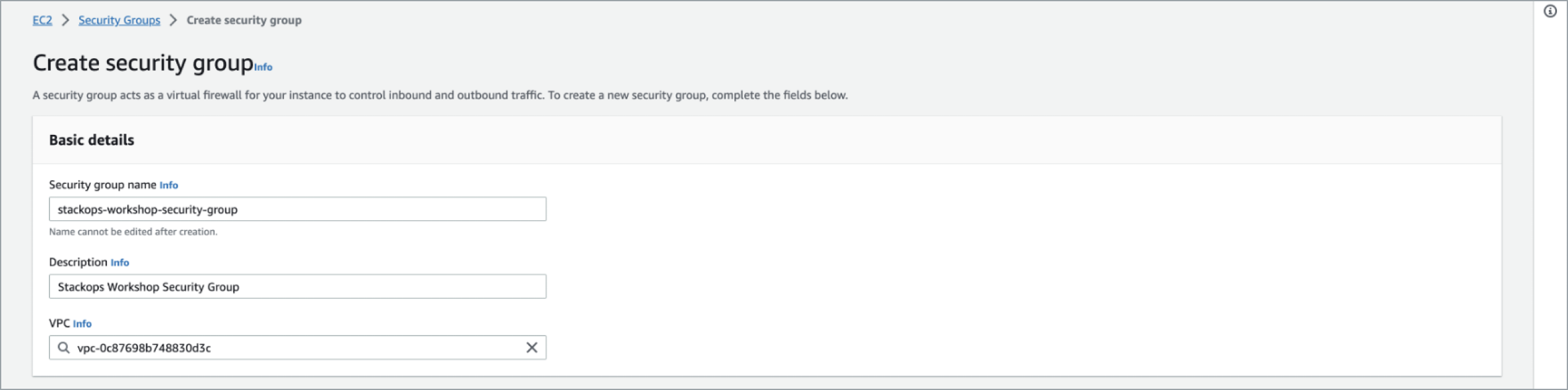This screenshot has width=1568, height=390.
Task: Clear the VPC selection using the X icon
Action: [532, 347]
